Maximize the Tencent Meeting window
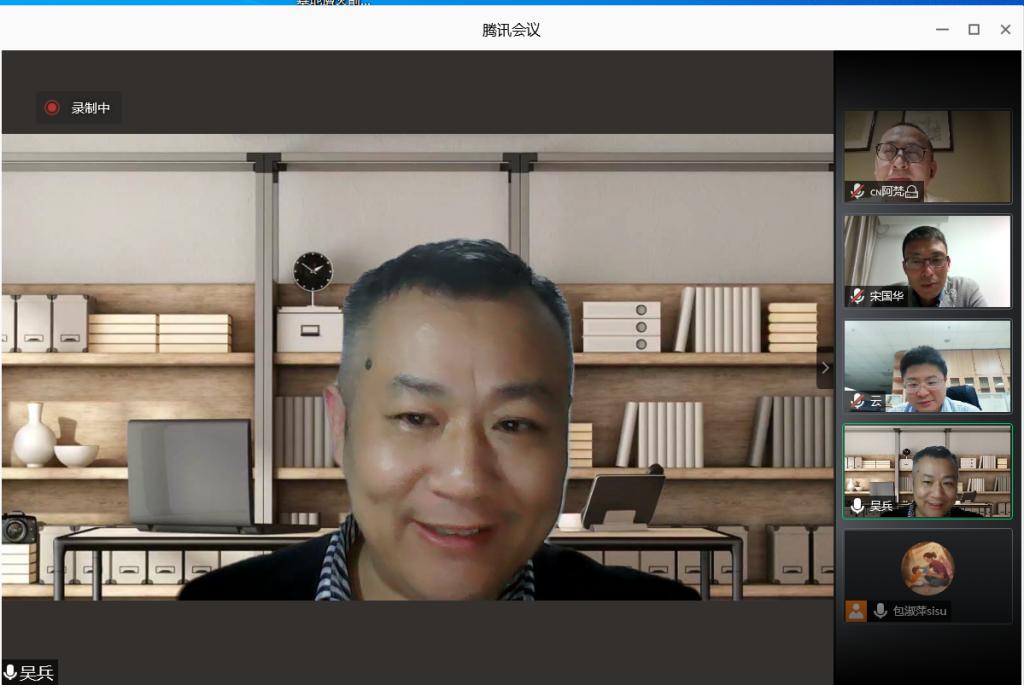The height and width of the screenshot is (685, 1024). [x=974, y=30]
